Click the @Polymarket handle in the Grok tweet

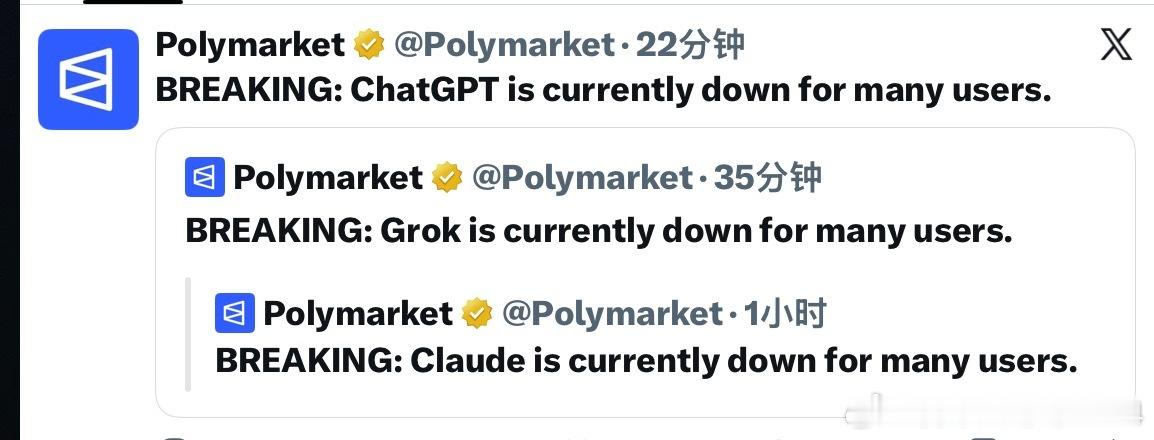[582, 178]
